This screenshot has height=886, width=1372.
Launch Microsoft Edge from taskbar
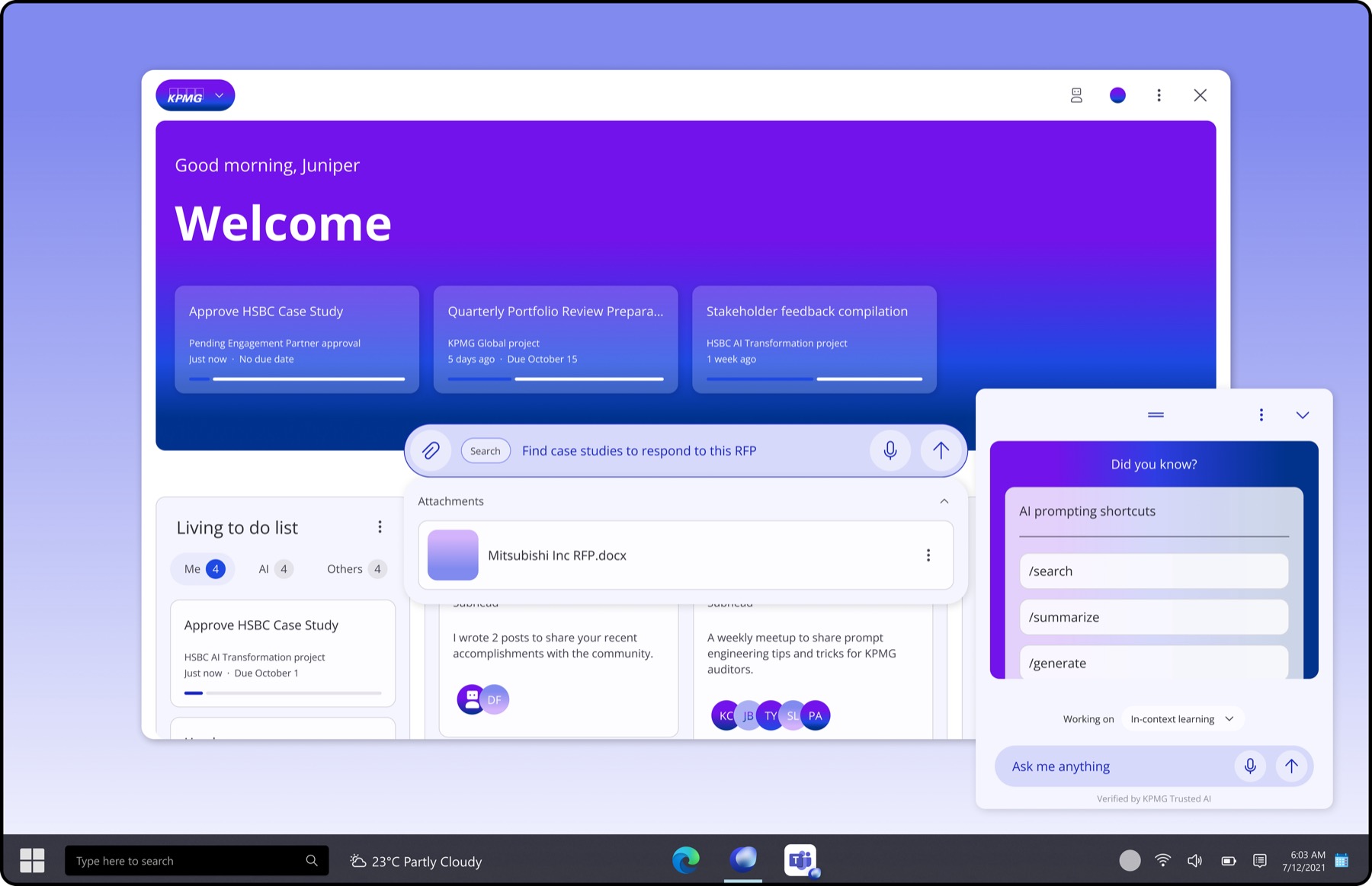click(685, 860)
